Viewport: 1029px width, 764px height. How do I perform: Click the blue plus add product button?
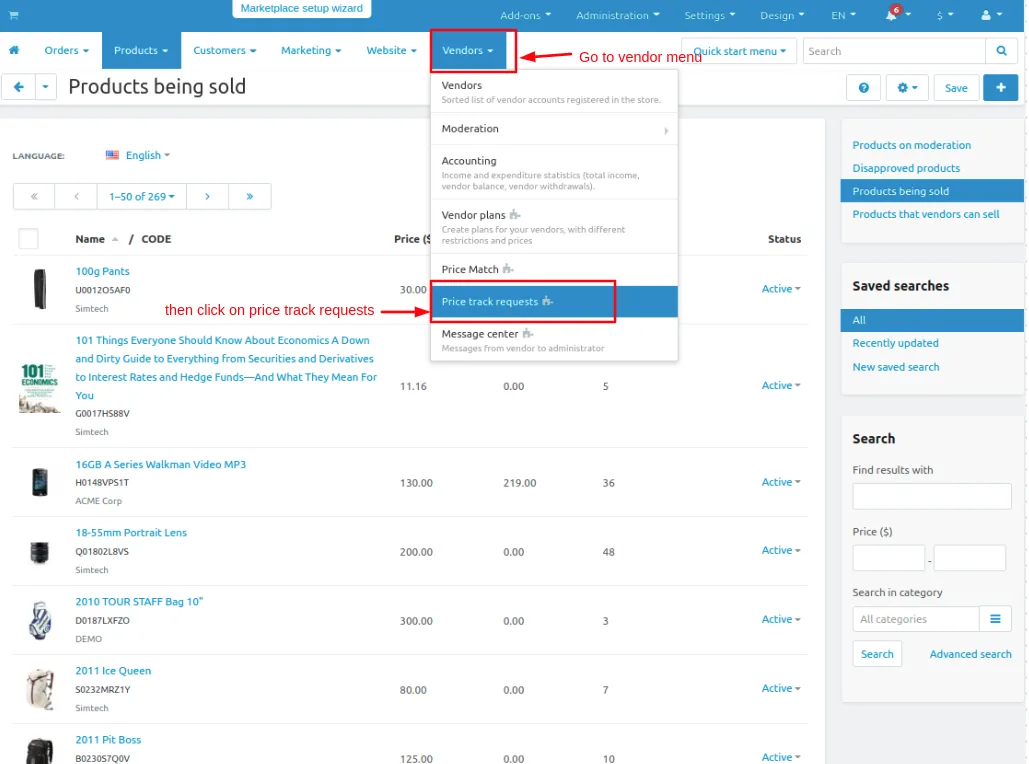[x=1000, y=87]
